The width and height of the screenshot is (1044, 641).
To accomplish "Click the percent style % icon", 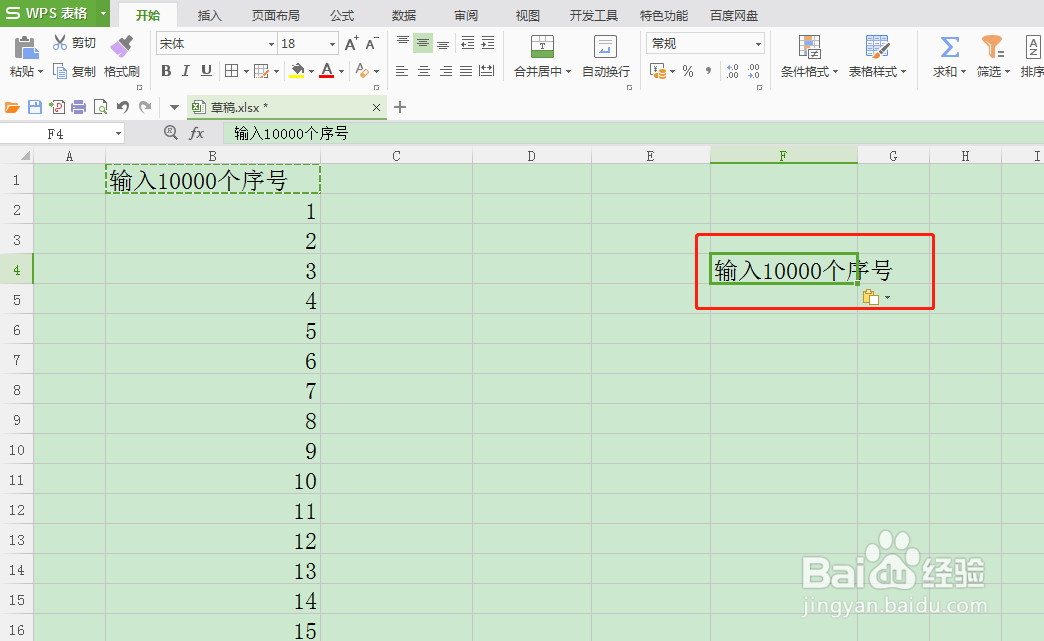I will coord(686,72).
